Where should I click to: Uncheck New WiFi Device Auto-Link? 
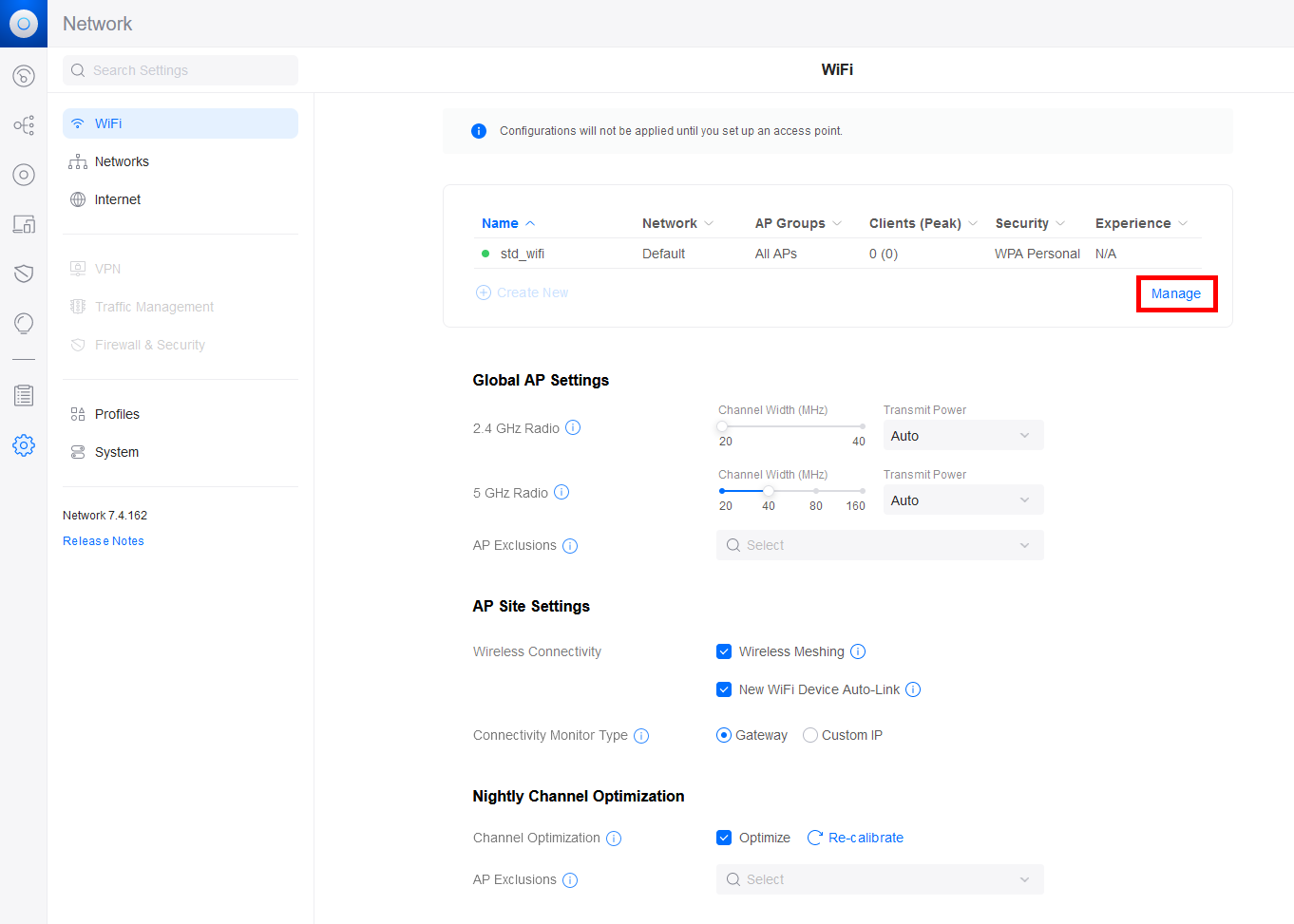click(724, 688)
